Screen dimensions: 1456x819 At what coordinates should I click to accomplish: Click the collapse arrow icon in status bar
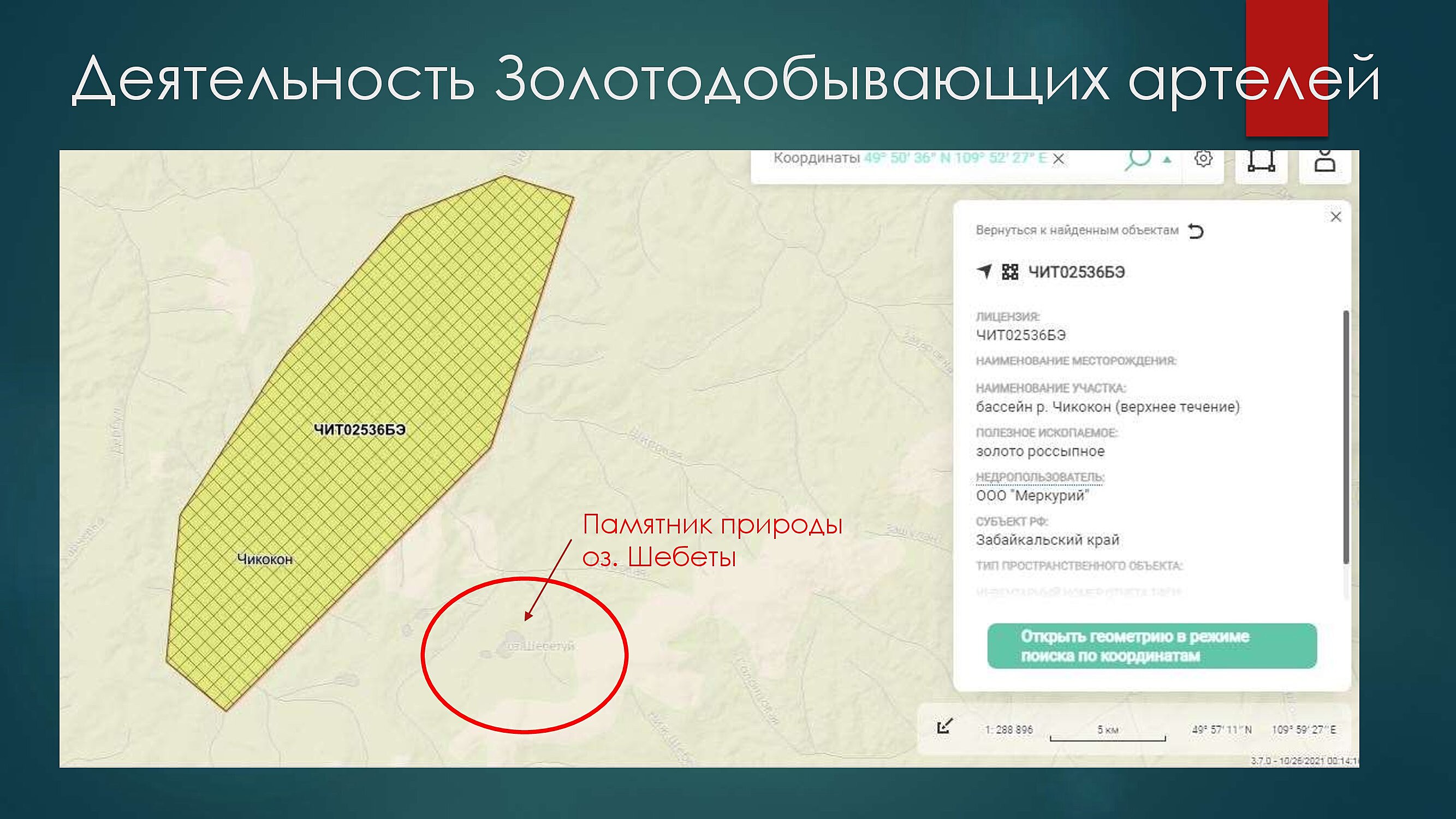click(945, 726)
